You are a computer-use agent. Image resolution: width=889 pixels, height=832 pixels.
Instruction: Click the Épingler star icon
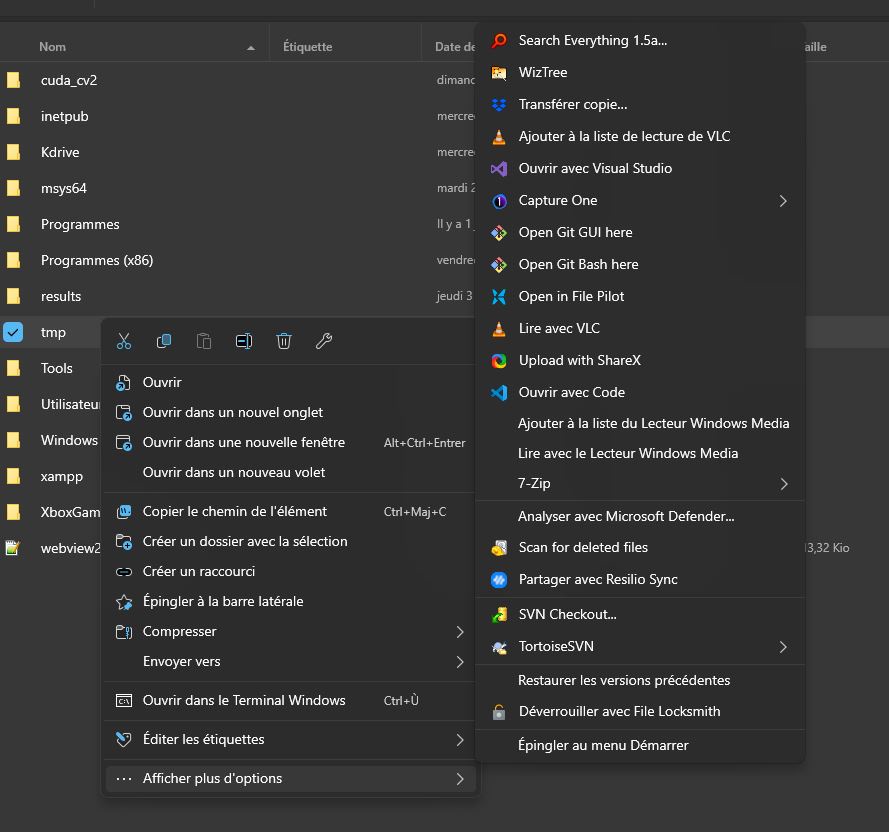point(124,602)
